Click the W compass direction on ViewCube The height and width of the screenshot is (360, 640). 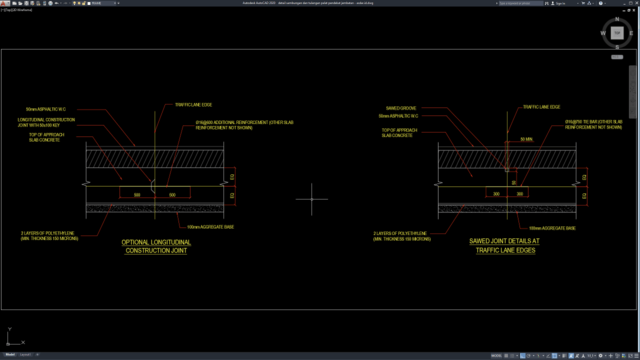click(603, 33)
